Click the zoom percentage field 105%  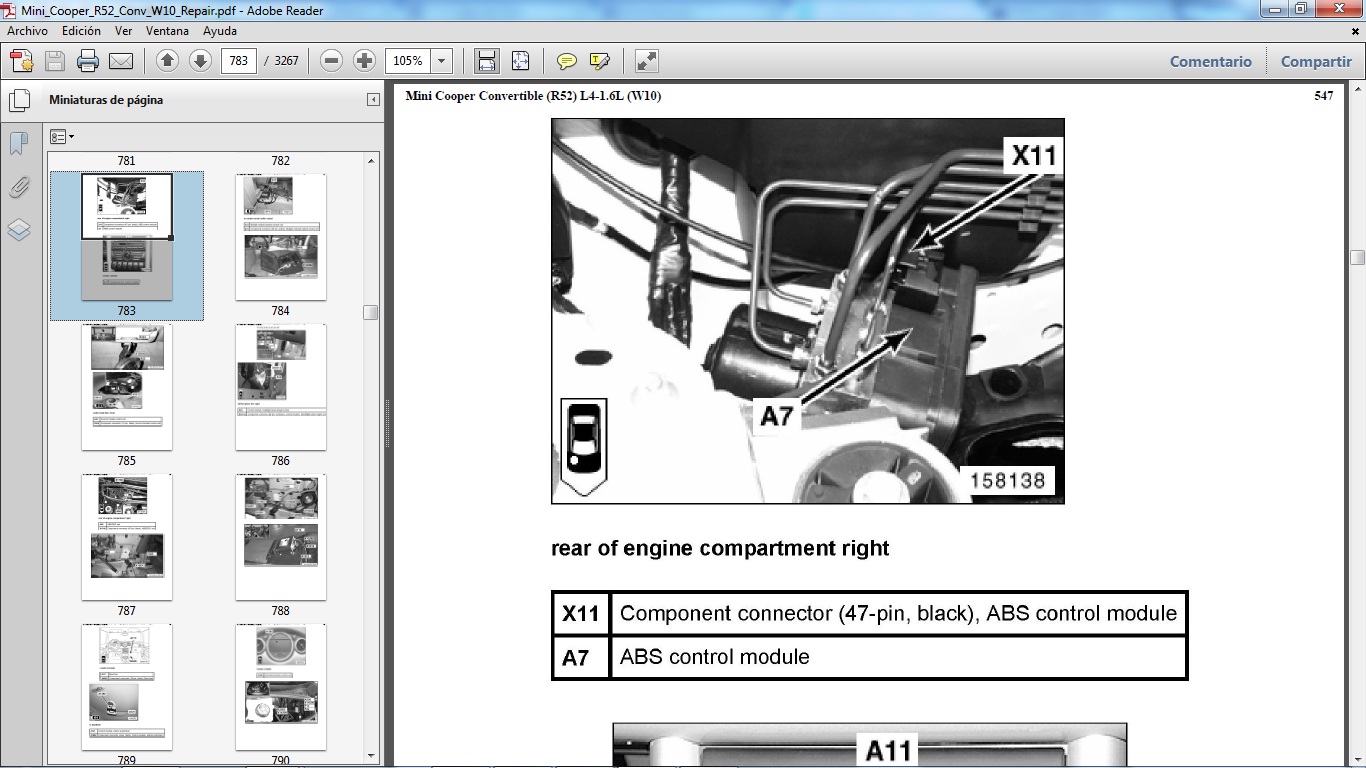click(x=409, y=61)
